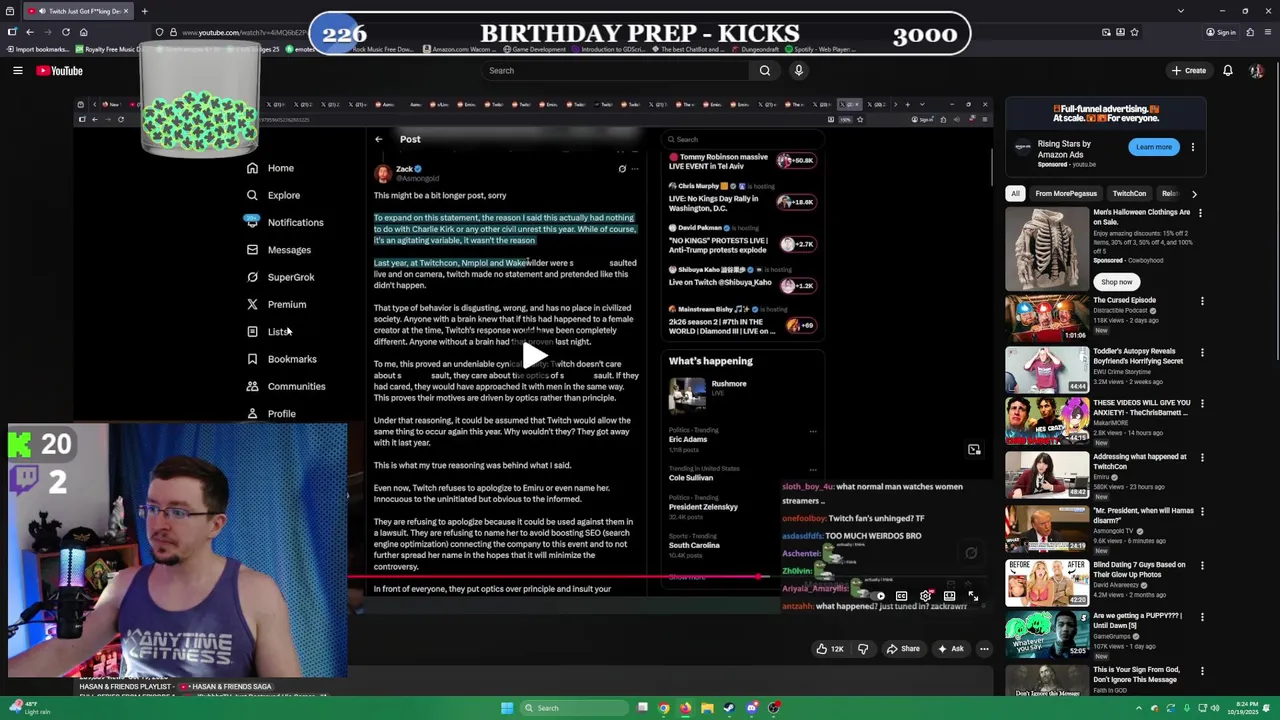Open Royalty Free Music bookmark
Image resolution: width=1280 pixels, height=720 pixels.
click(x=107, y=49)
